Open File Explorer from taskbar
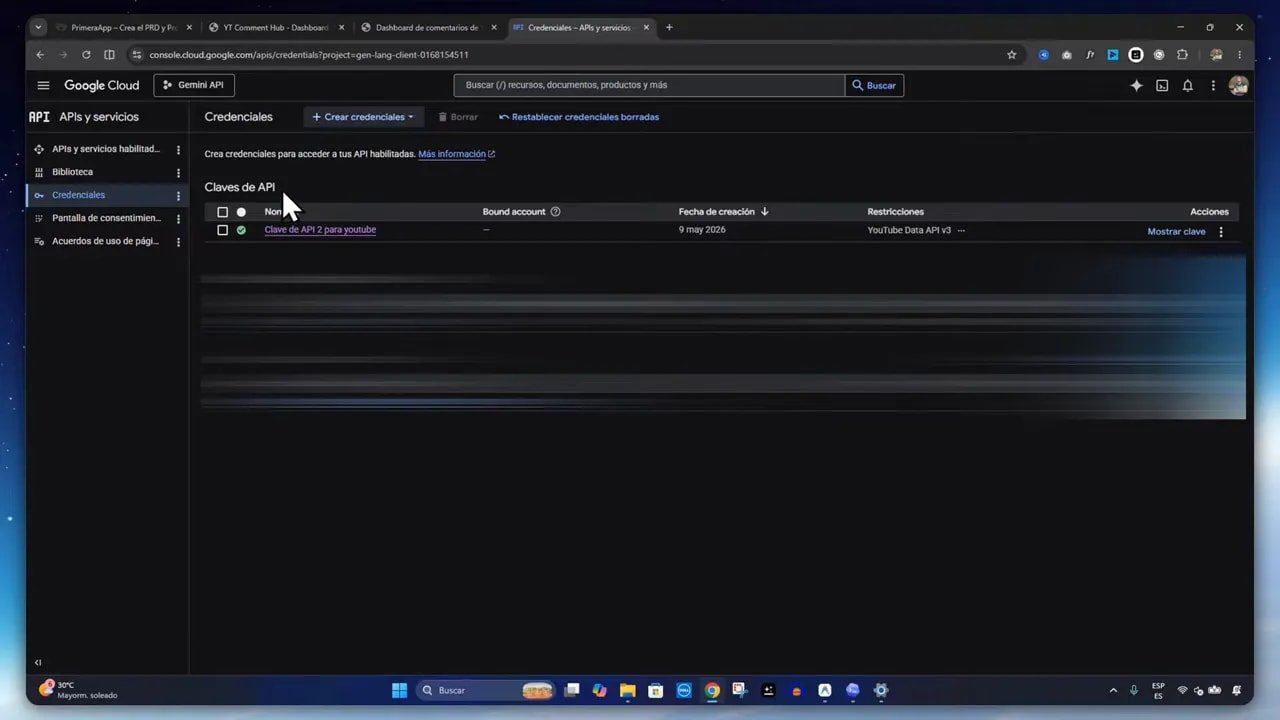The image size is (1280, 720). coord(628,690)
